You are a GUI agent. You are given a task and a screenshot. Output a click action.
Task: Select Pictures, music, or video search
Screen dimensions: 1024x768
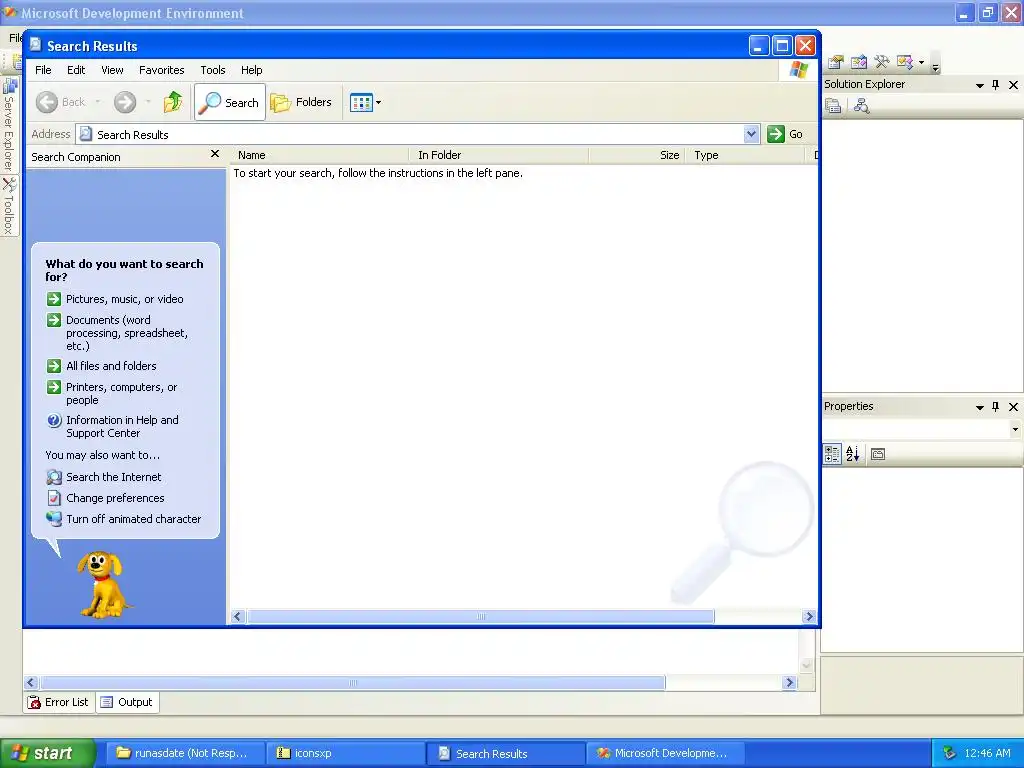(x=124, y=299)
